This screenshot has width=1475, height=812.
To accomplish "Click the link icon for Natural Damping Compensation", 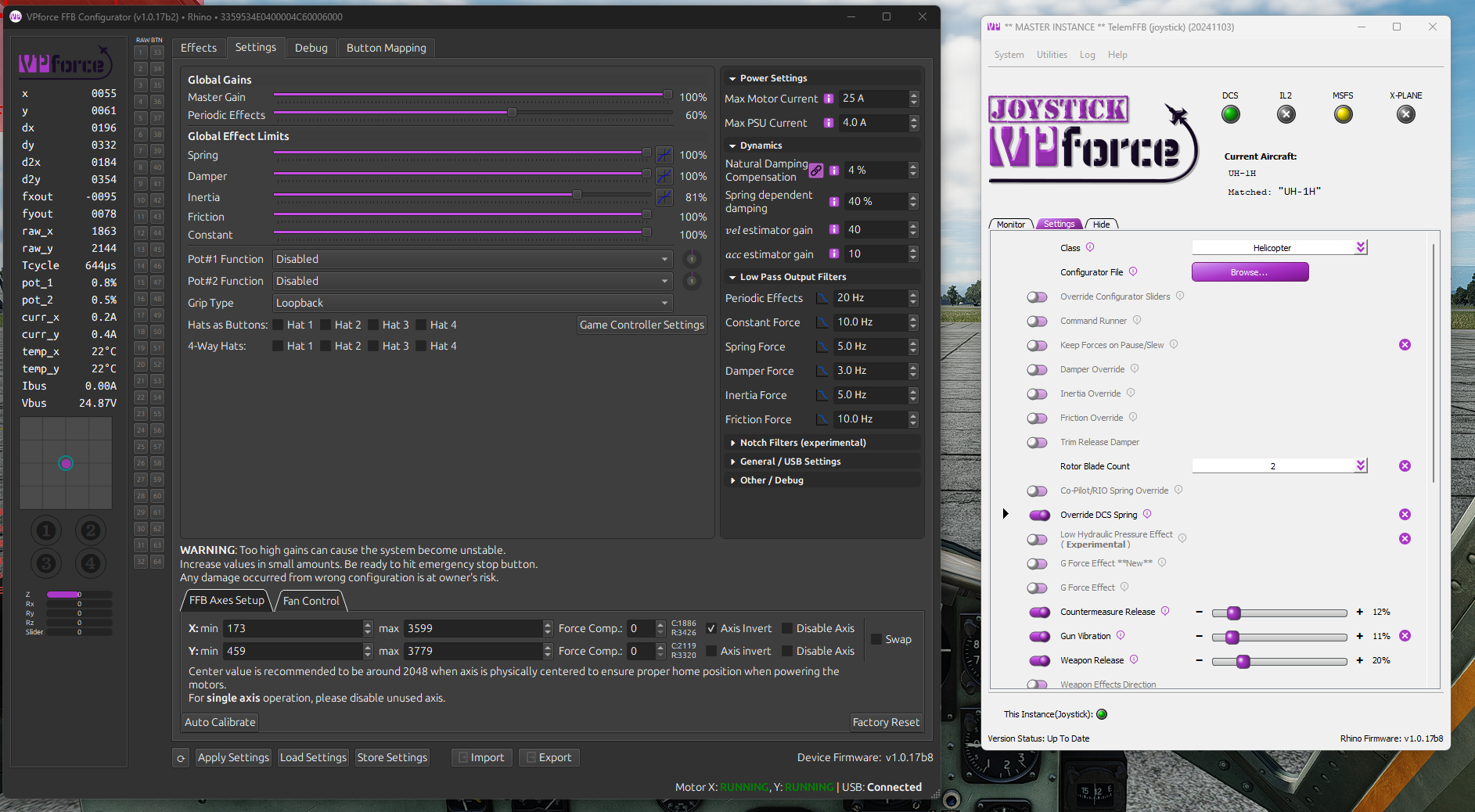I will pos(816,171).
